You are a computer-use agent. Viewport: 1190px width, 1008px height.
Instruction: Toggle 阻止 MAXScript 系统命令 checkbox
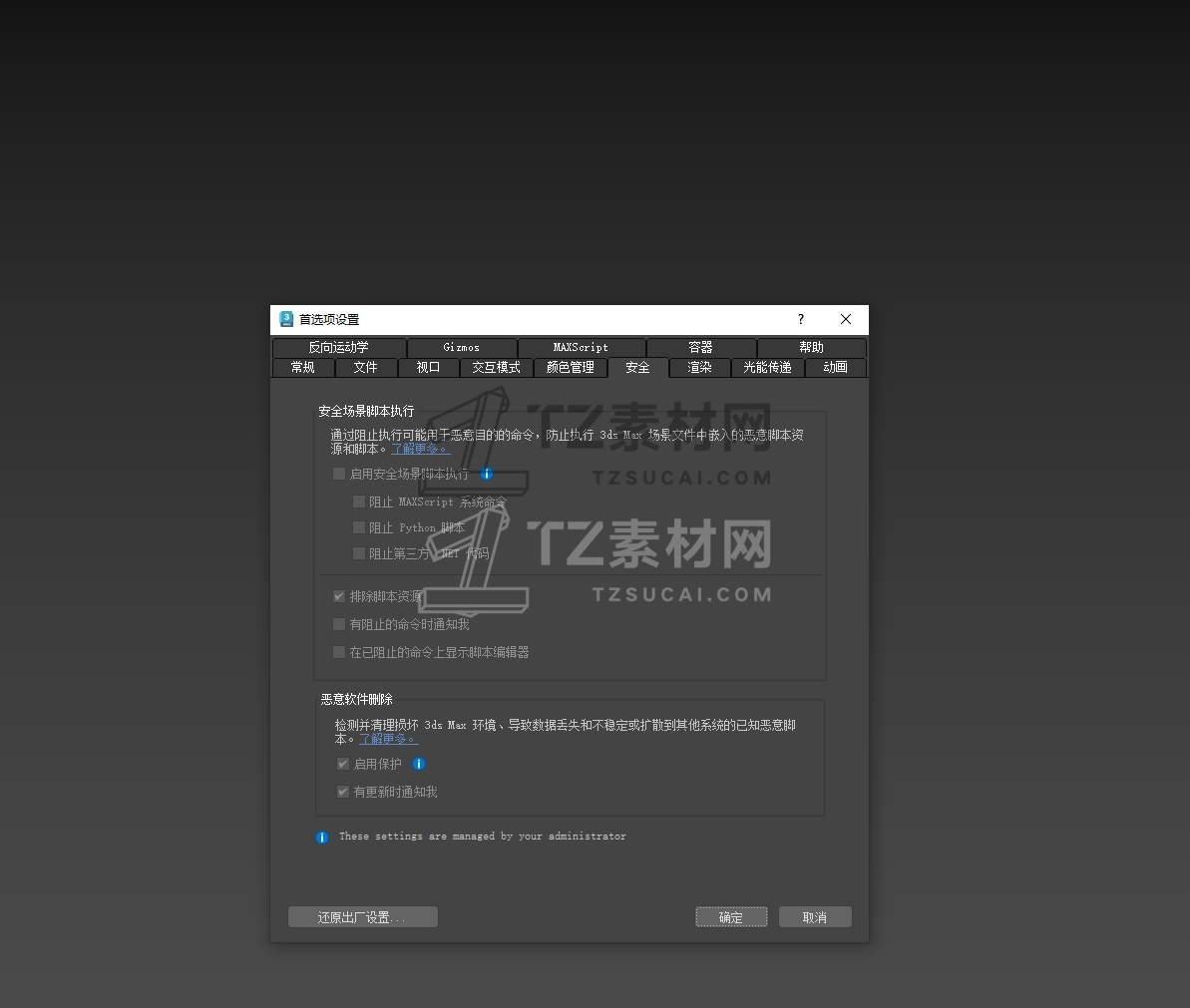tap(359, 502)
